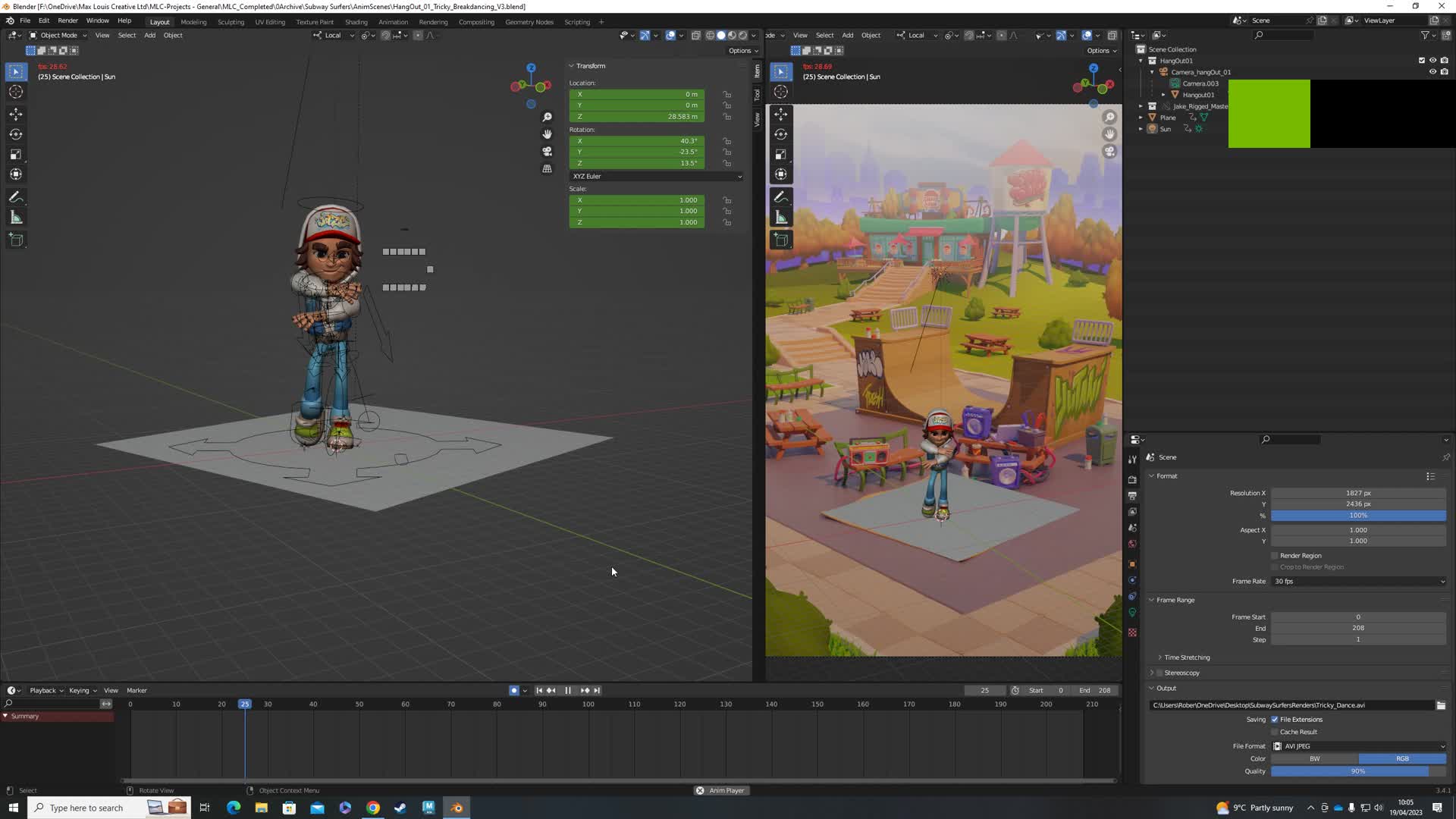1456x819 pixels.
Task: Open the Keying menu in timeline
Action: coord(82,691)
